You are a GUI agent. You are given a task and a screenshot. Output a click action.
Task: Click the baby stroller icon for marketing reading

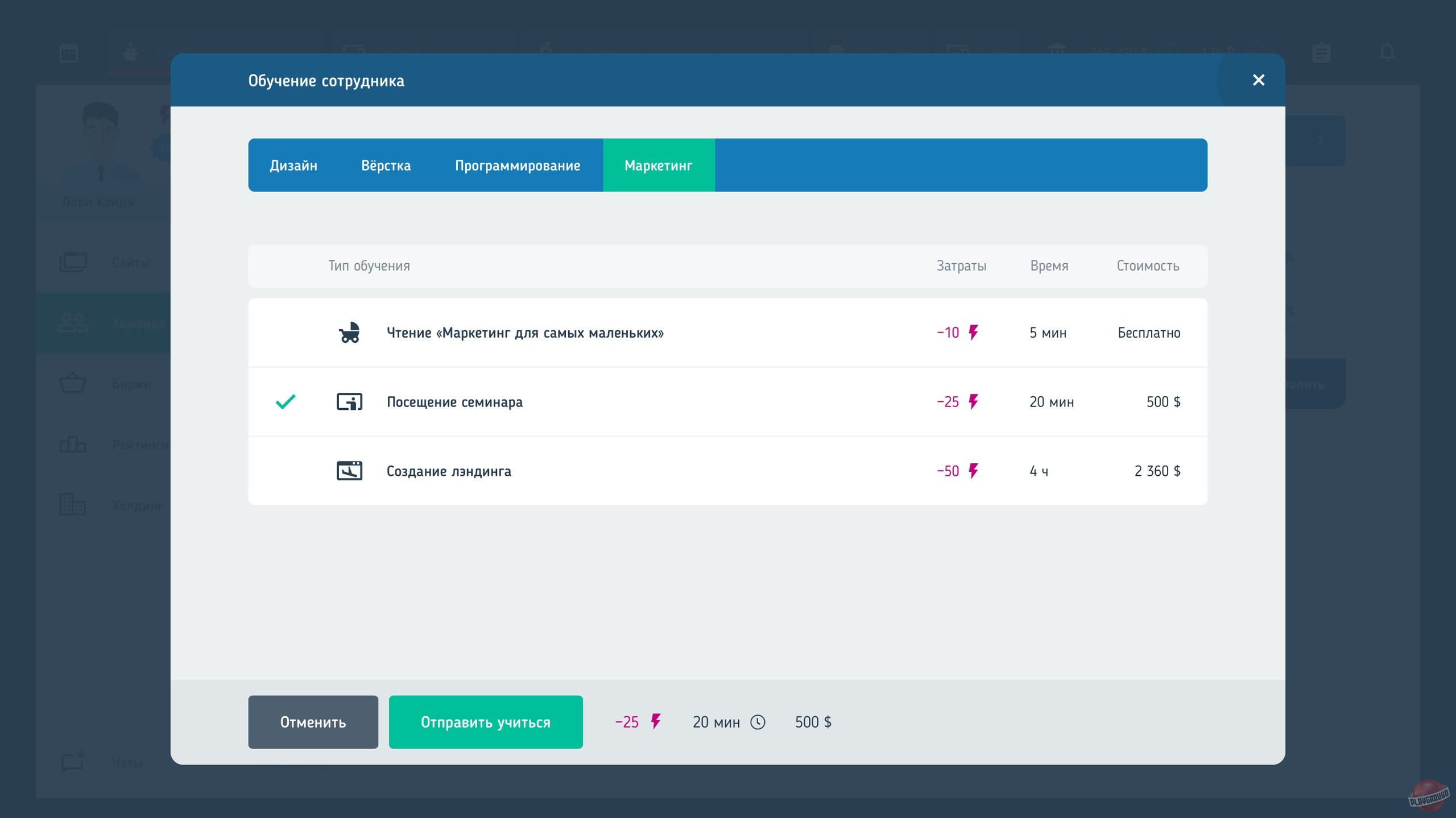tap(349, 333)
